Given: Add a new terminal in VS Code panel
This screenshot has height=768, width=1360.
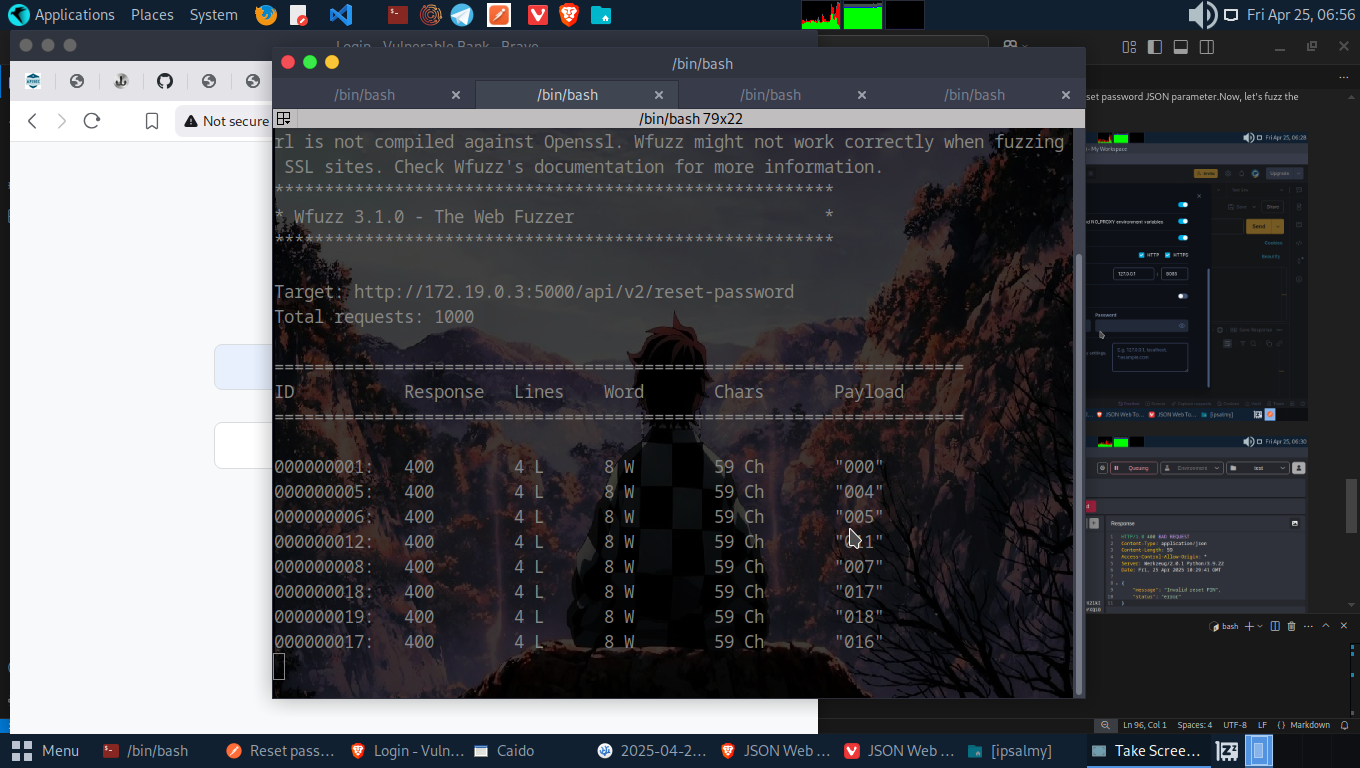Looking at the screenshot, I should (x=1248, y=626).
